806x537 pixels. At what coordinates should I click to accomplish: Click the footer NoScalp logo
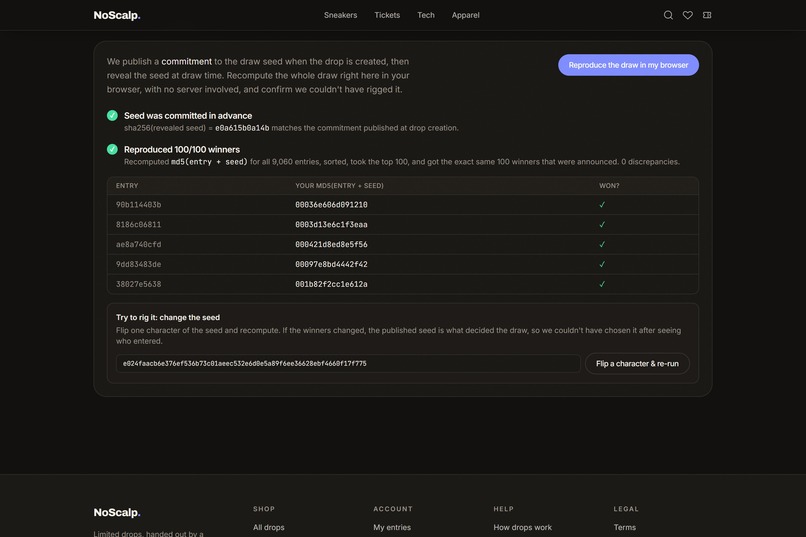click(117, 512)
